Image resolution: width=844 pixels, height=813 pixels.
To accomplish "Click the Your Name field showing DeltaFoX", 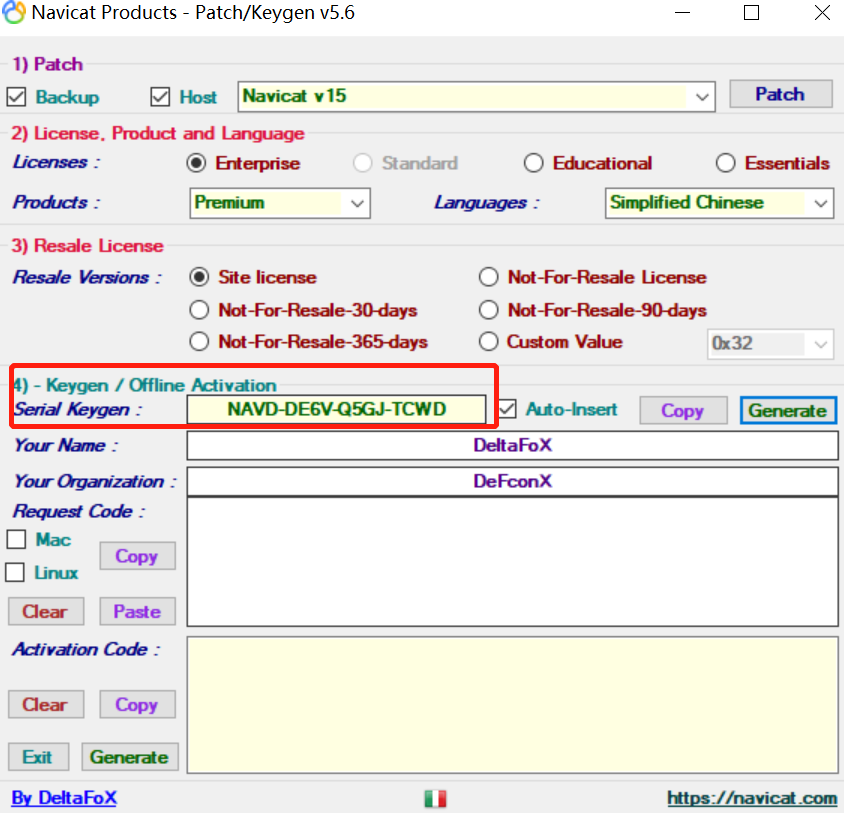I will coord(512,445).
